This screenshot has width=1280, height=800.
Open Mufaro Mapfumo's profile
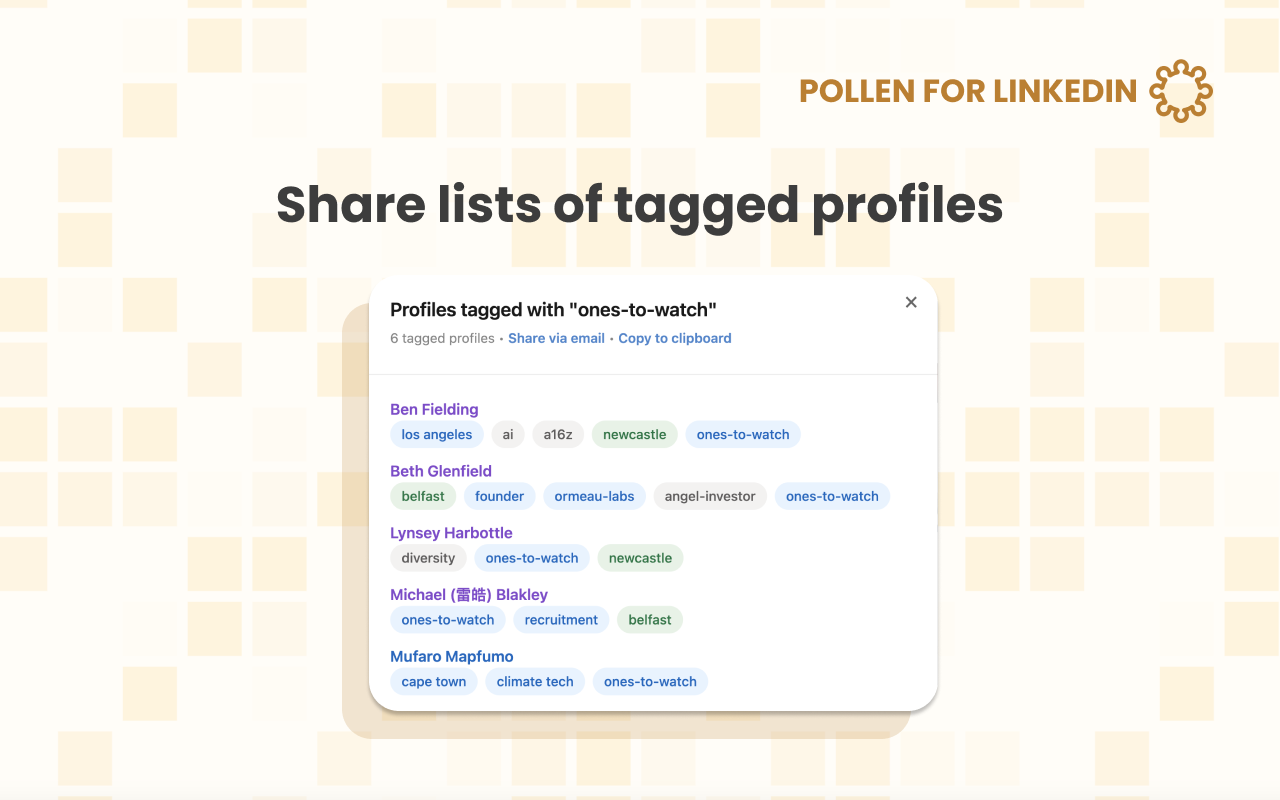click(452, 657)
